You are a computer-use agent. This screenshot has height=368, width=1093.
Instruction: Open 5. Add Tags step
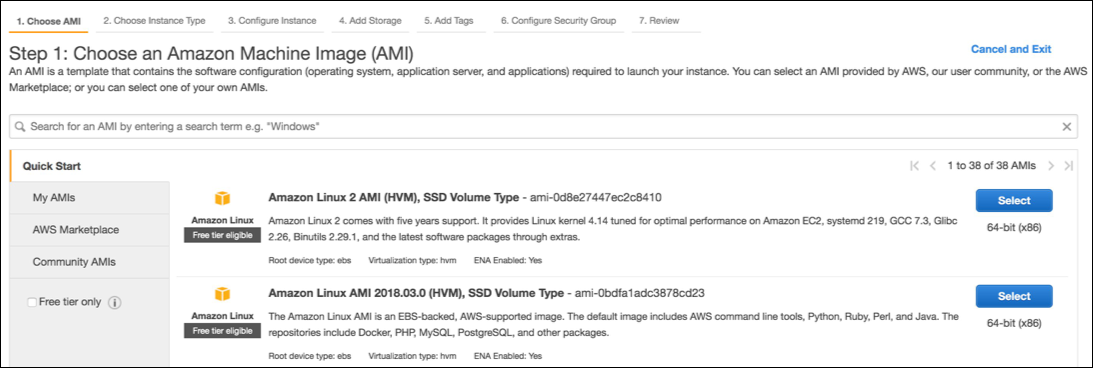point(449,21)
